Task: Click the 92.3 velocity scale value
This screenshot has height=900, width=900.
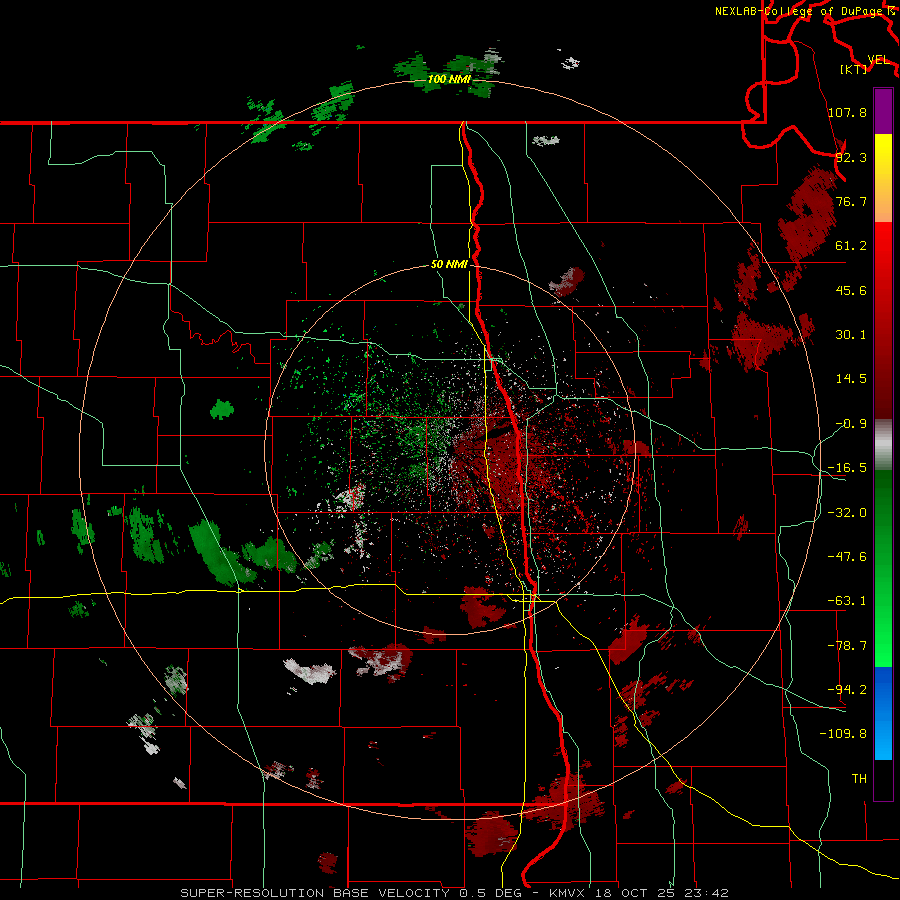Action: pos(851,157)
